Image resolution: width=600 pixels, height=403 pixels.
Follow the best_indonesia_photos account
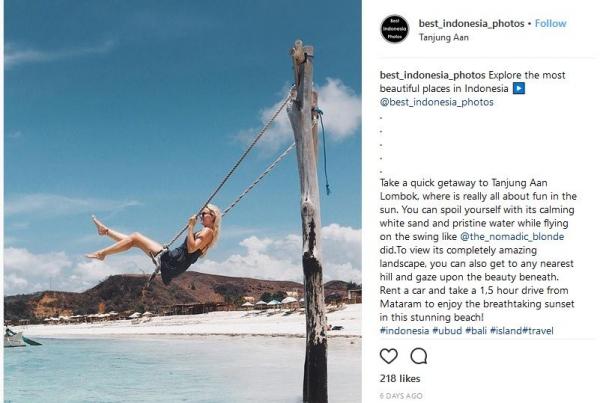[550, 23]
